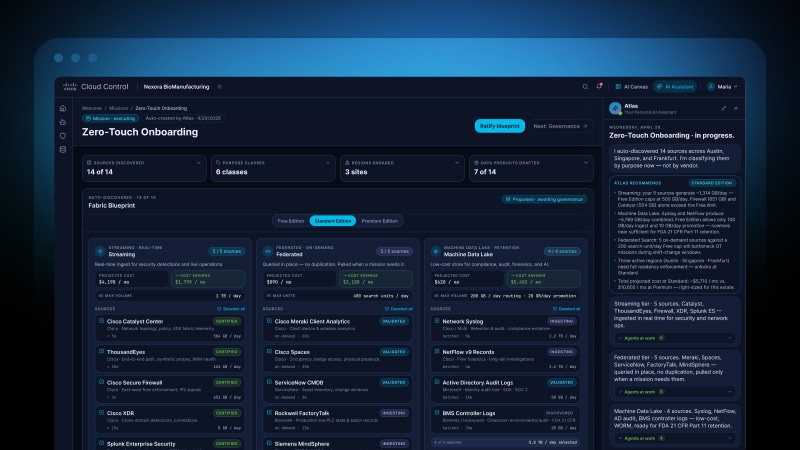This screenshot has height=450, width=800.
Task: Uncheck BMS Controller Logs source
Action: point(437,413)
